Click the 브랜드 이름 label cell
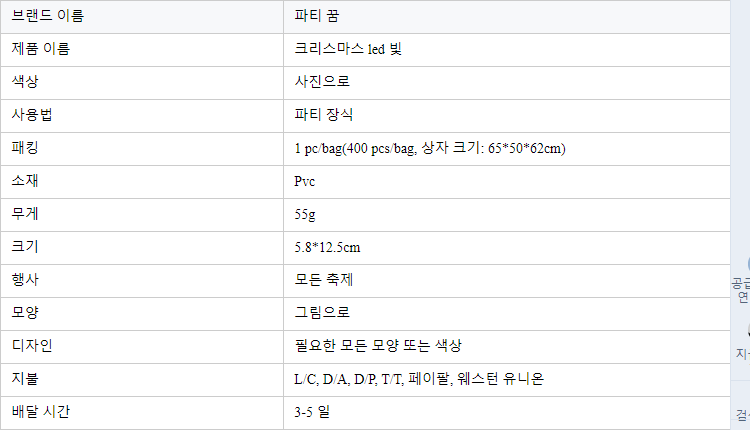The image size is (750, 430). [48, 17]
